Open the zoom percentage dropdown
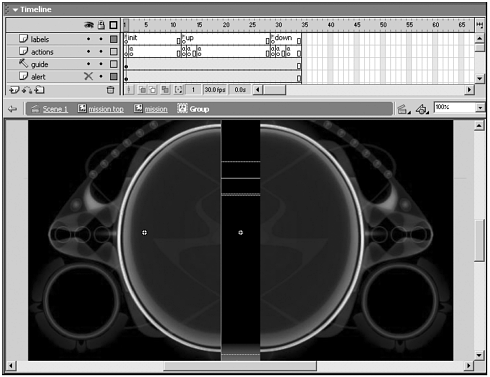 pos(480,107)
